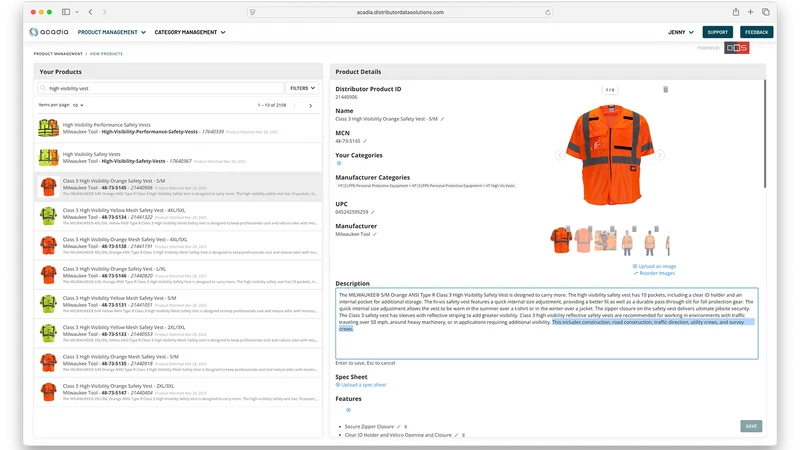Select Class 3 Orange Safety Vest - S/M
Viewport: 800px width, 450px height.
coord(178,187)
